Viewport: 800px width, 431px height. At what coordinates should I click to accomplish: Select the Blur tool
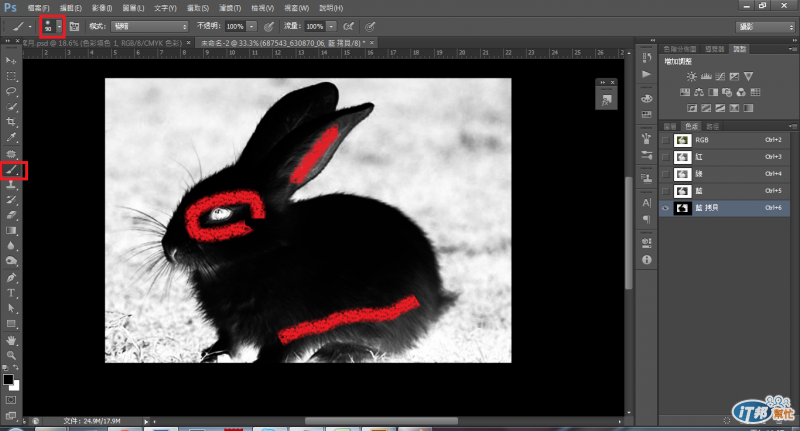[x=11, y=246]
